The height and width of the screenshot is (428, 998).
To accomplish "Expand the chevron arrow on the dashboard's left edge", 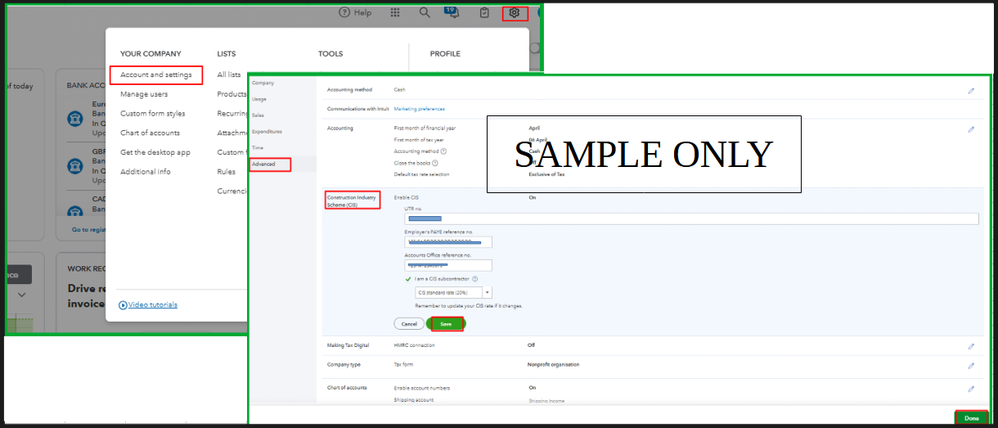I will (22, 295).
